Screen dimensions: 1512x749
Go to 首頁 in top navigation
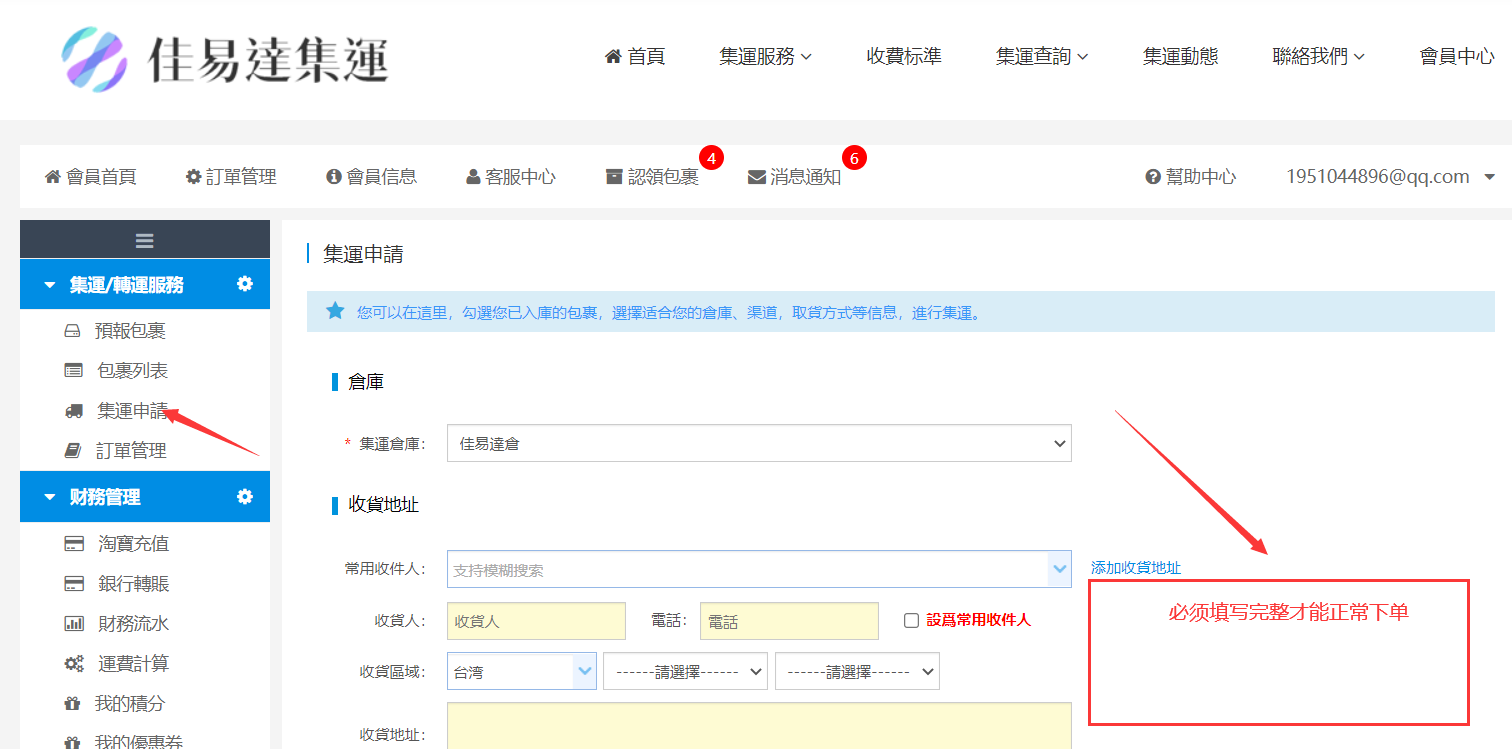click(x=646, y=57)
